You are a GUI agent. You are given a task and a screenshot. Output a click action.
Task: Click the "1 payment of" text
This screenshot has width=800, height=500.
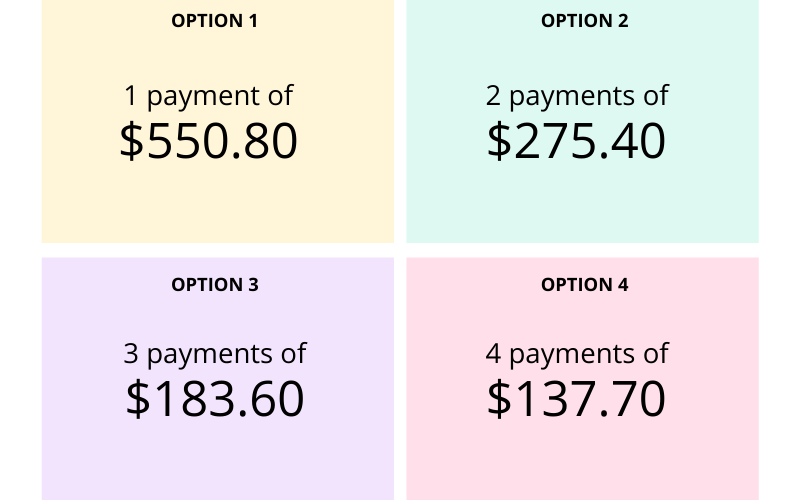[x=208, y=96]
